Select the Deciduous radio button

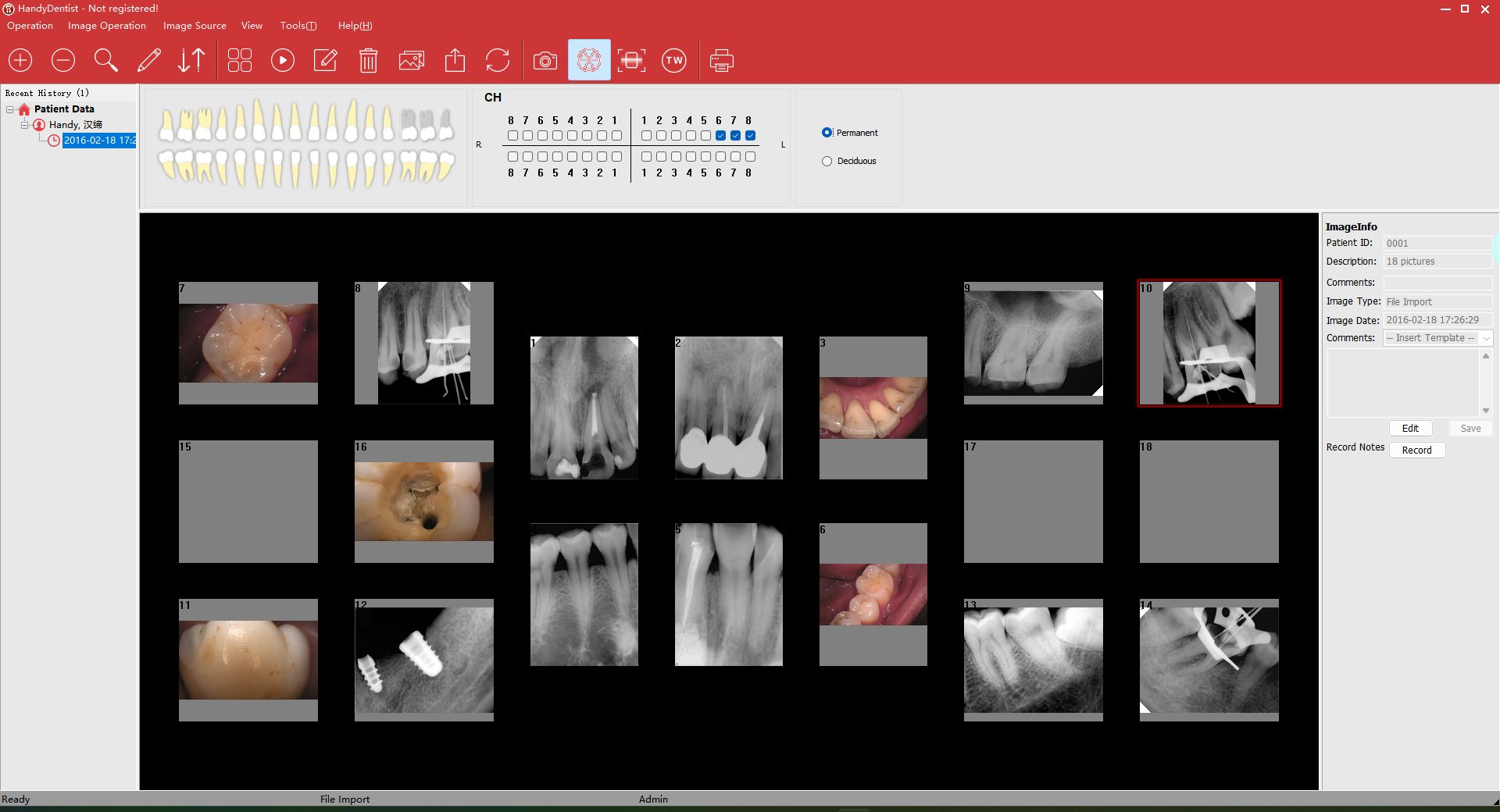827,161
